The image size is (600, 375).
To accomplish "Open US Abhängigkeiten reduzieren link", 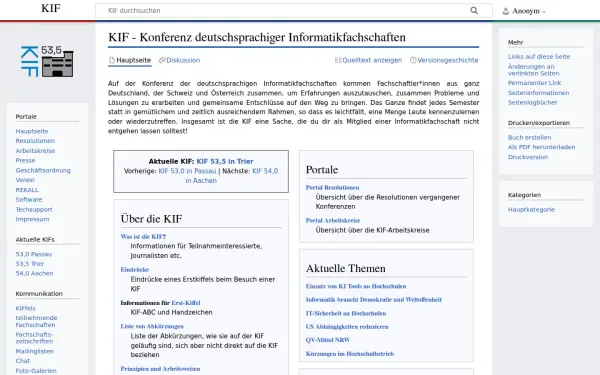I will coord(347,327).
